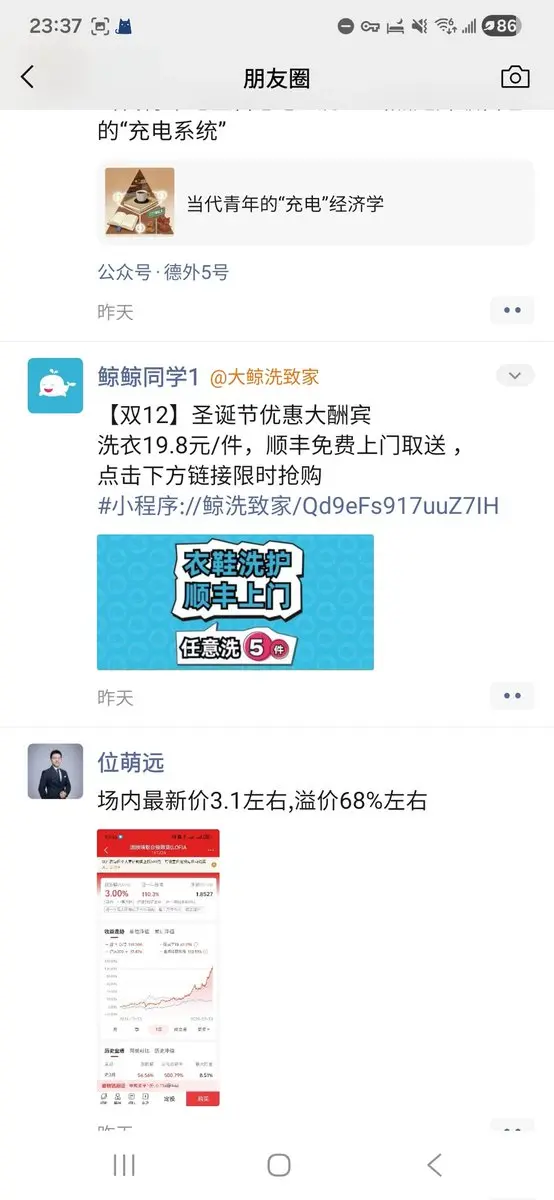Tap the two-dot button on the 德外5号 post
The height and width of the screenshot is (1200, 554).
pos(512,311)
